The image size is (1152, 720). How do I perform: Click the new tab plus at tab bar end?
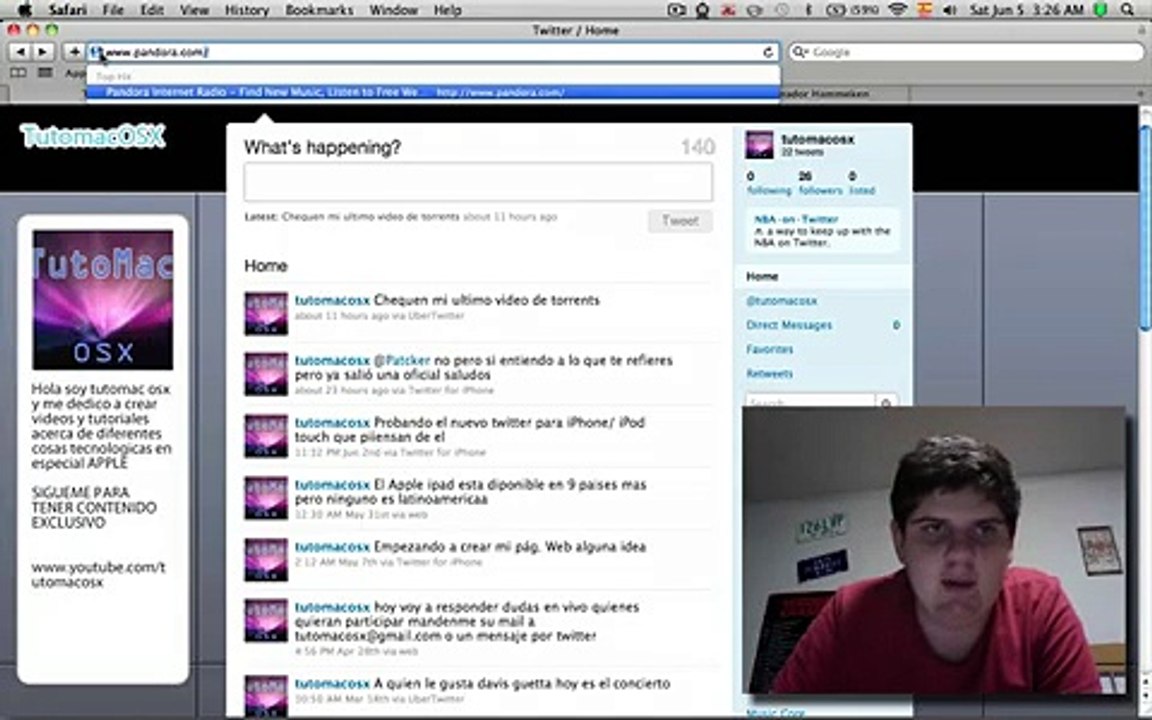click(1140, 94)
